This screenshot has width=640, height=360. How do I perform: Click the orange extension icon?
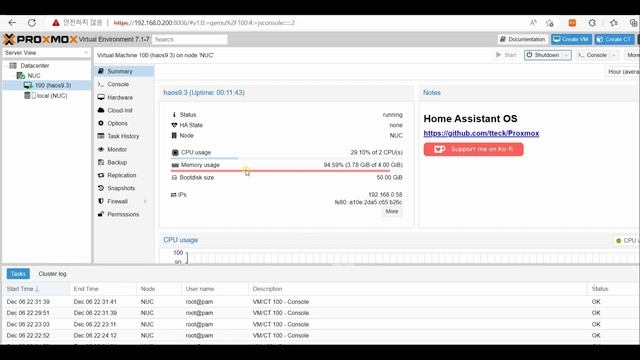click(572, 23)
